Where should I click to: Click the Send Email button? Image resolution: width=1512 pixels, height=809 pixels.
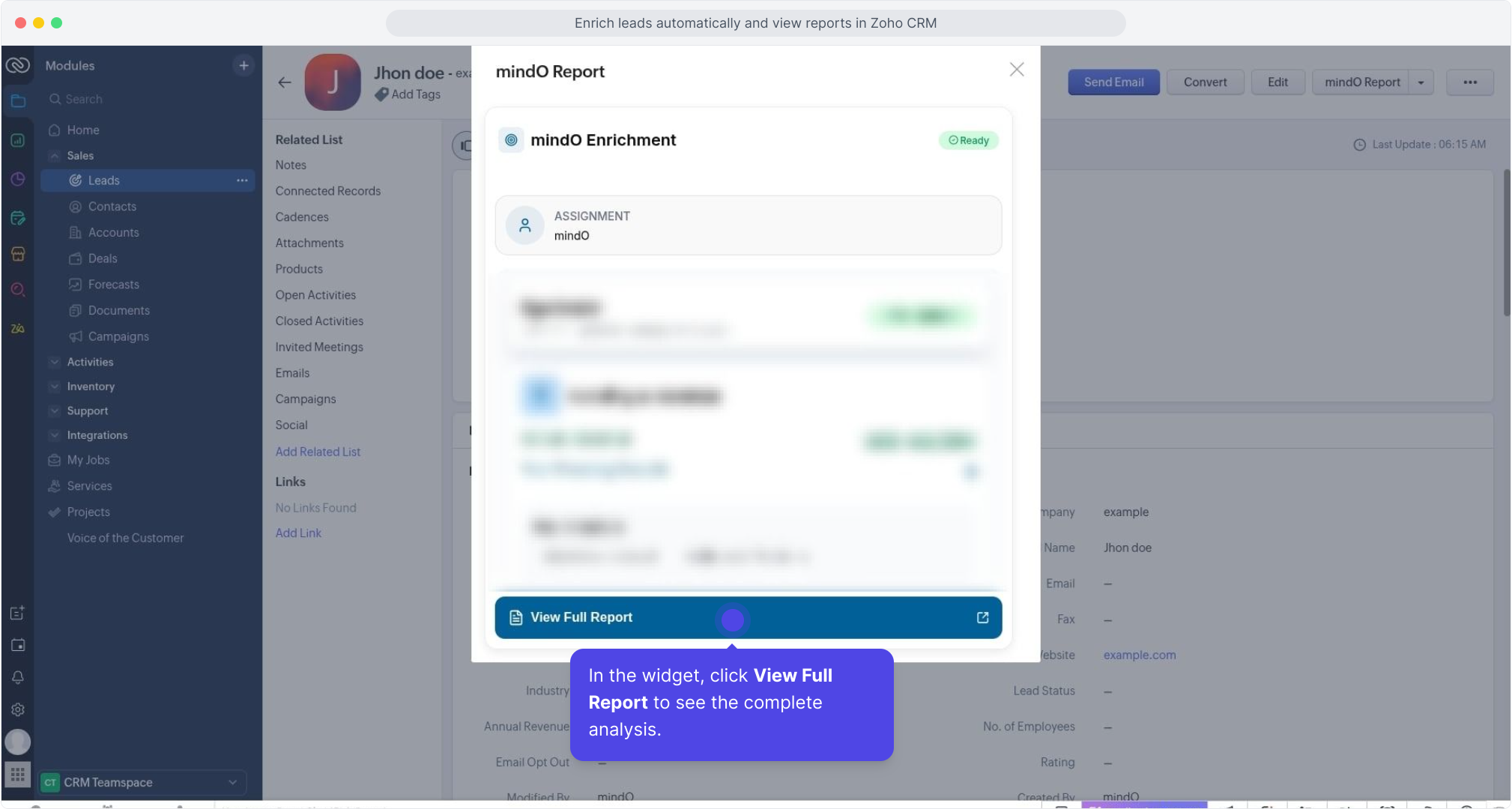click(x=1113, y=82)
